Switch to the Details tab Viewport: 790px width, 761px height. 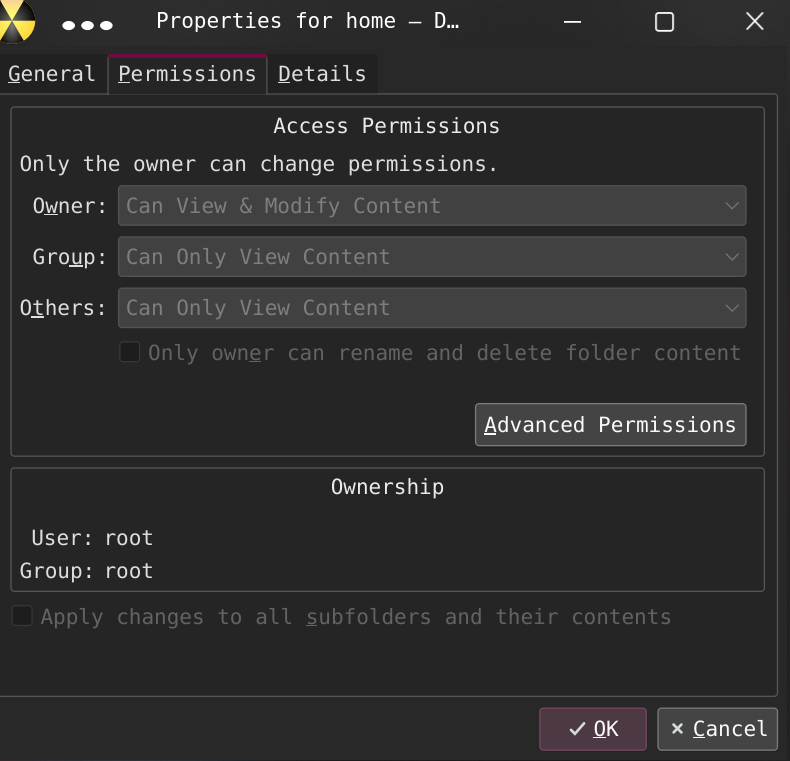pyautogui.click(x=322, y=74)
